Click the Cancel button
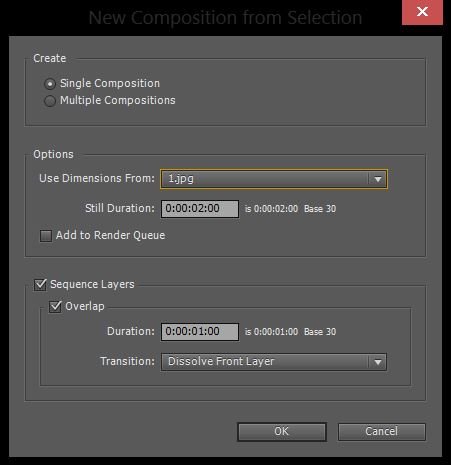The width and height of the screenshot is (451, 465). [x=382, y=432]
